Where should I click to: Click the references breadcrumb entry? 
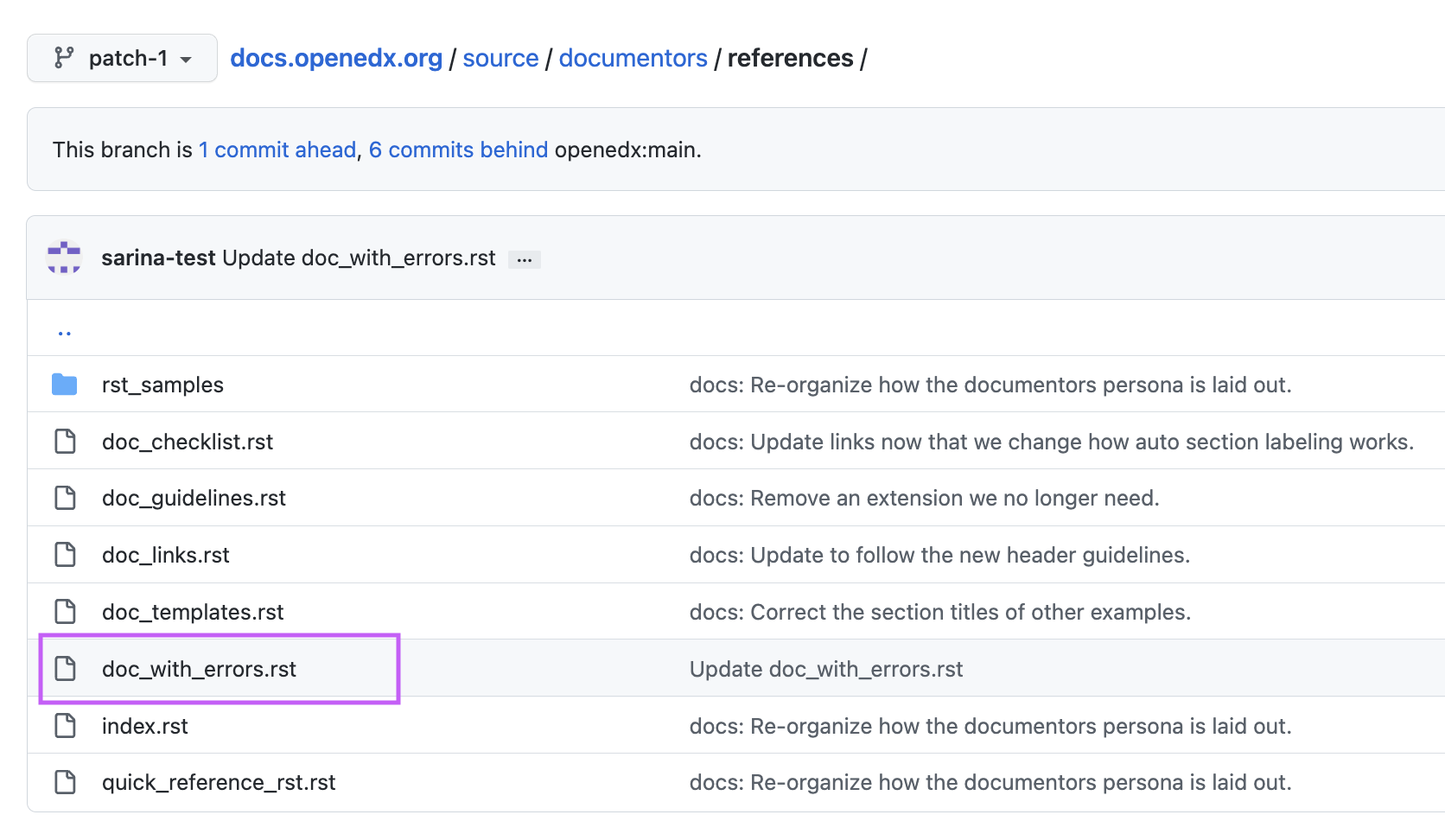(x=790, y=58)
